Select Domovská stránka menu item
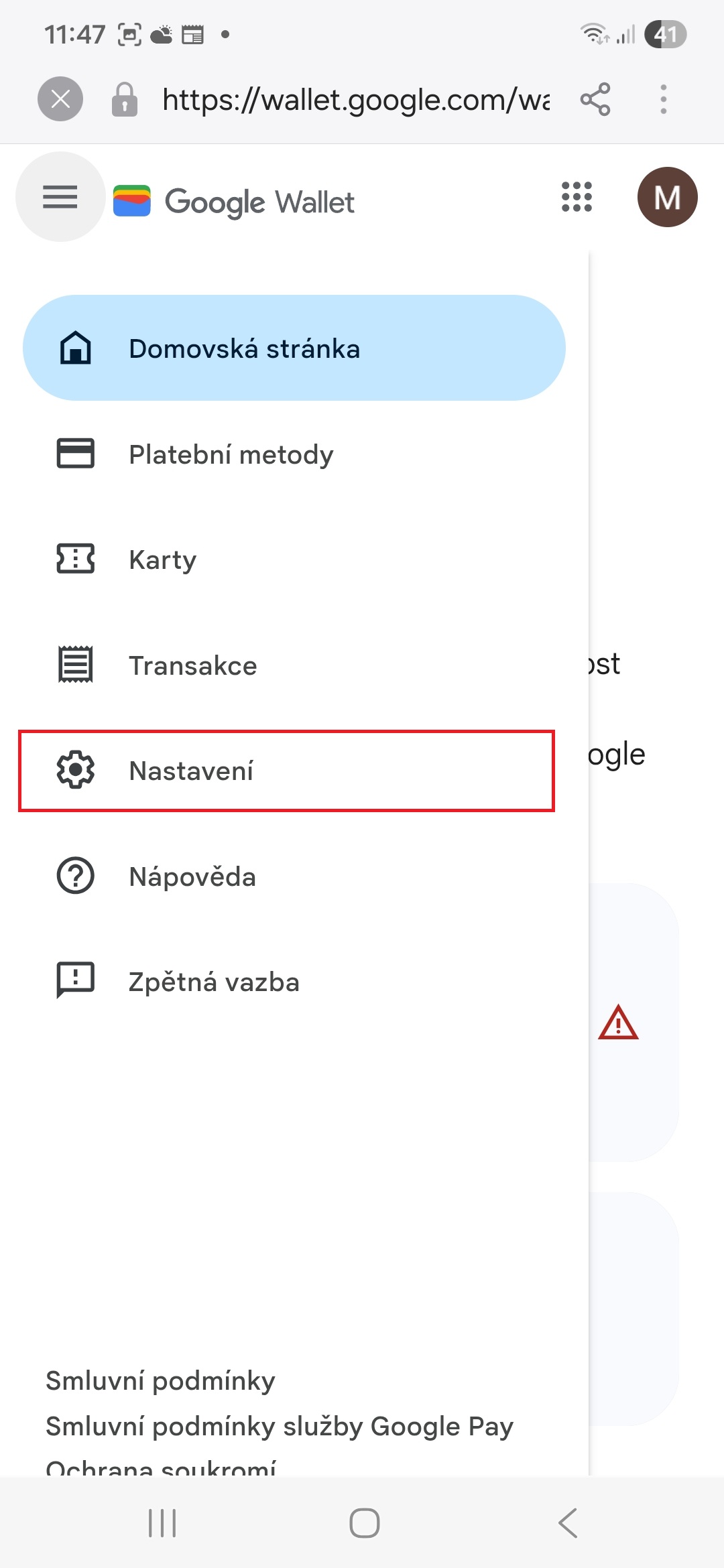 [x=294, y=348]
